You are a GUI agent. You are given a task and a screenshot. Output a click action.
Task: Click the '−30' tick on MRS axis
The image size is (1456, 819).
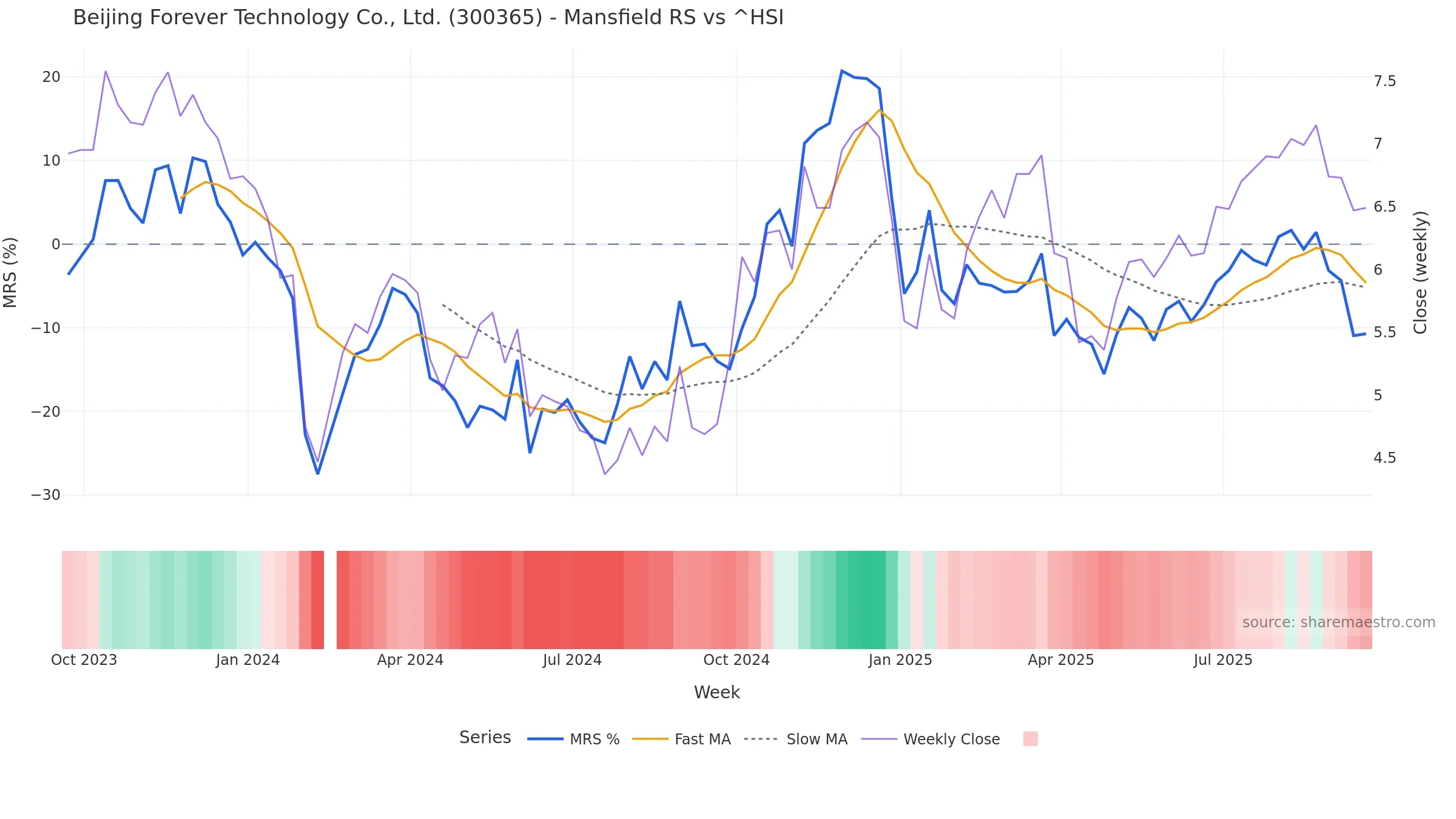(x=46, y=495)
